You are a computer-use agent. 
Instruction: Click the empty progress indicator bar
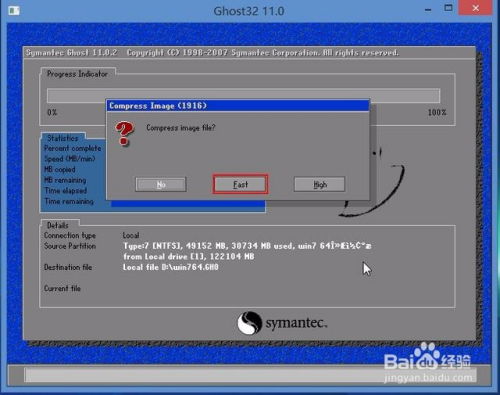[243, 95]
